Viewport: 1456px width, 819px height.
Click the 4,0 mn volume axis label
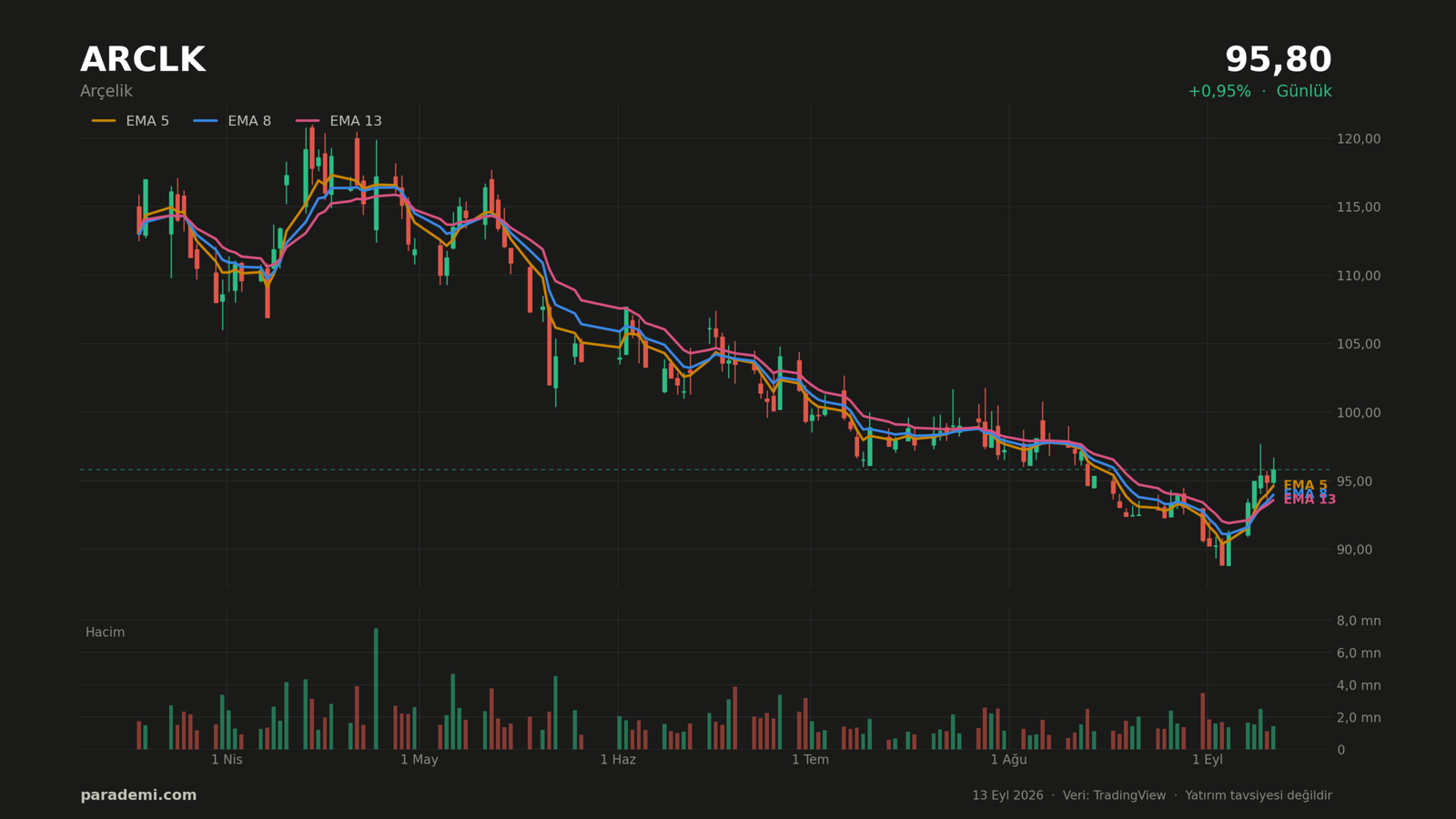coord(1359,686)
